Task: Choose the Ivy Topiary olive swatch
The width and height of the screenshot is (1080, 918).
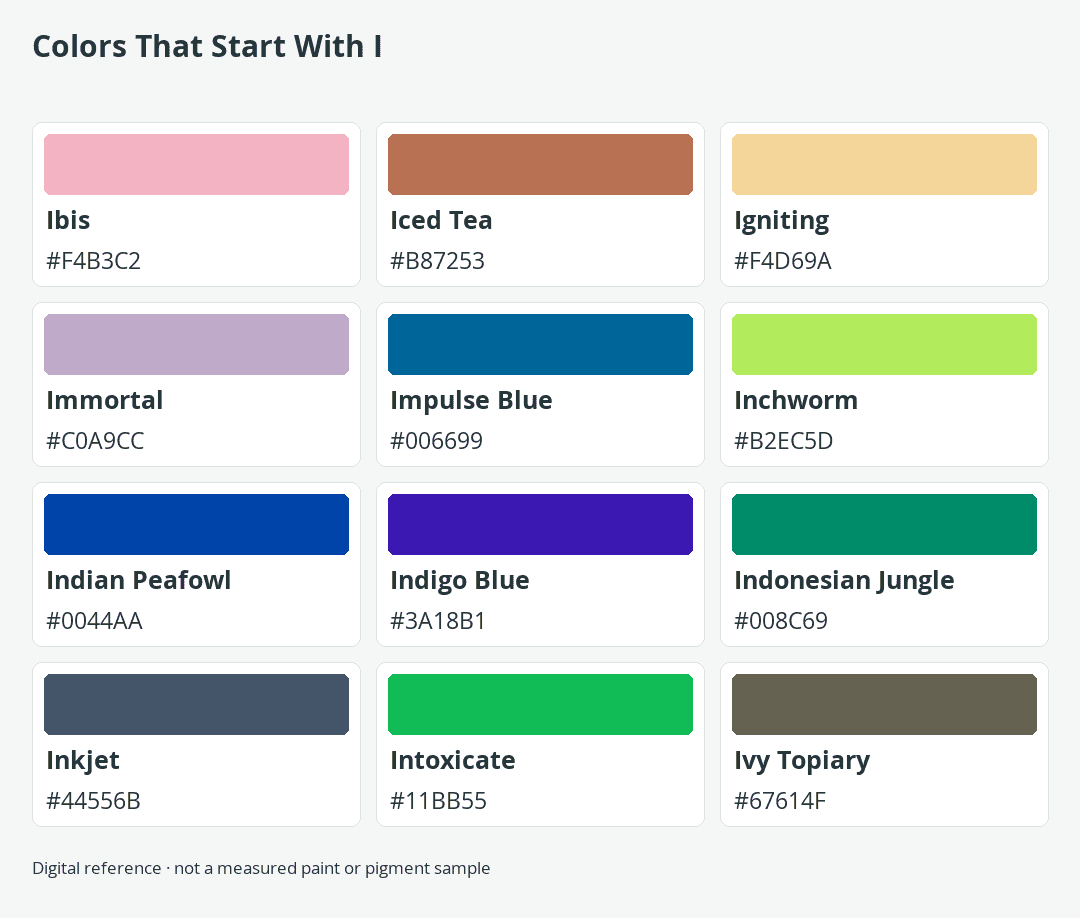Action: (x=884, y=705)
